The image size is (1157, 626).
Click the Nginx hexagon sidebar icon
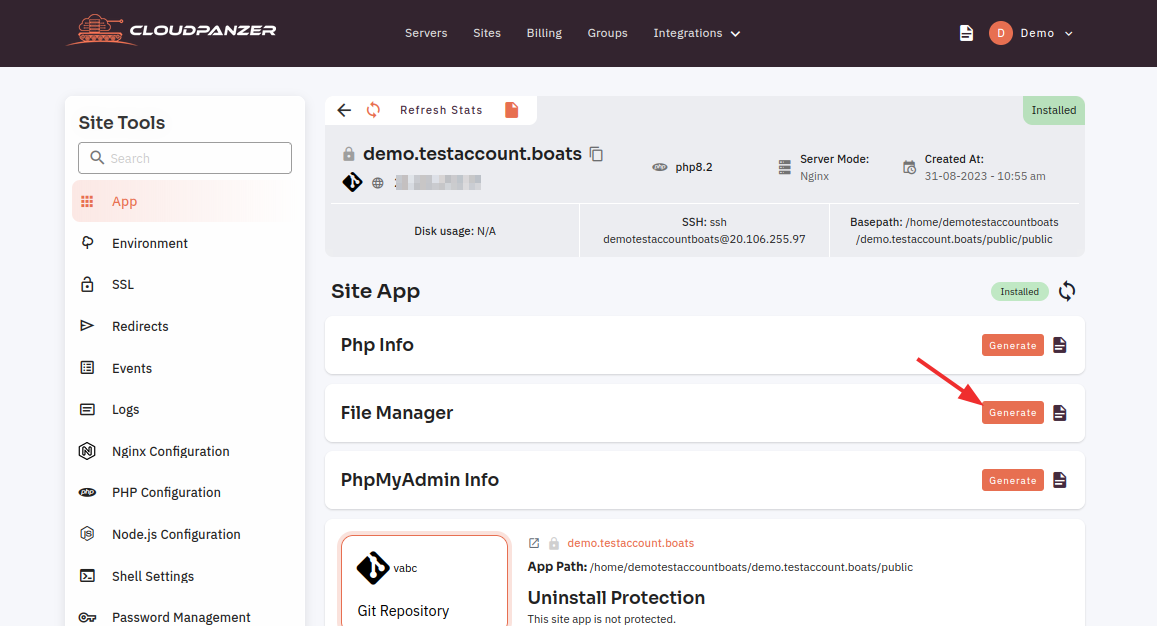click(x=87, y=451)
